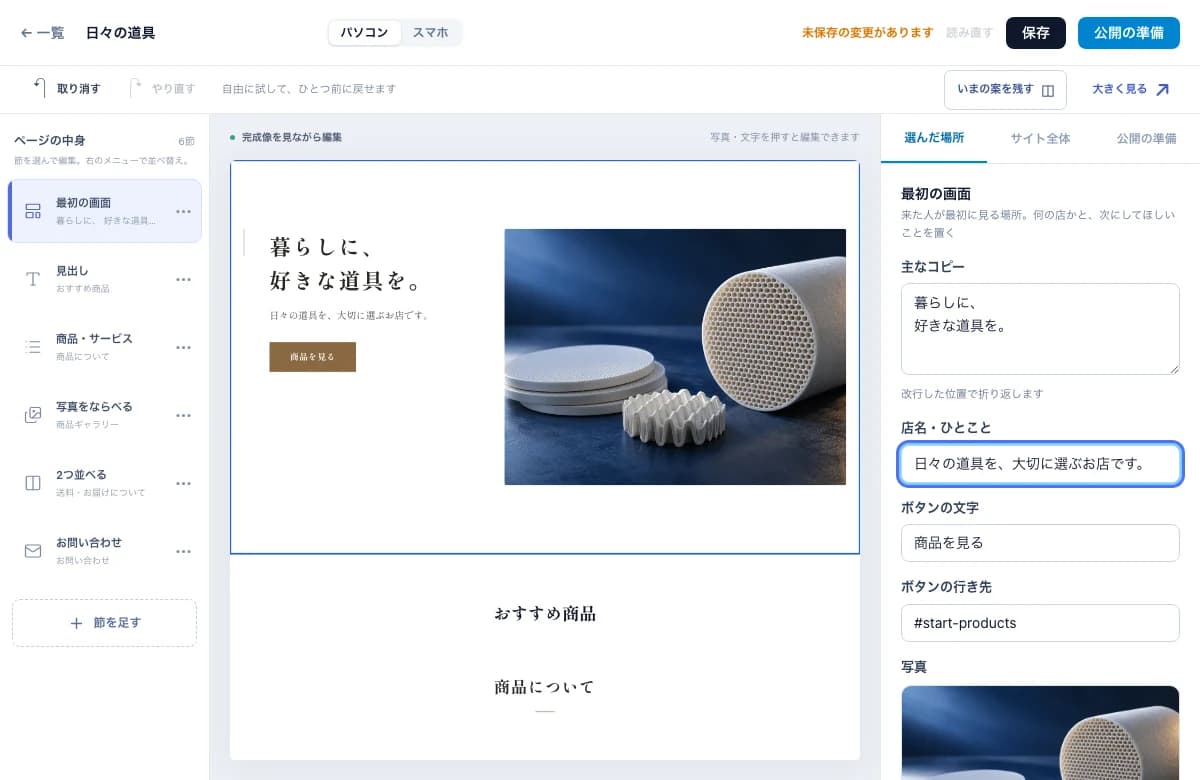This screenshot has height=780, width=1200.
Task: Click the 未保存の変更があります notice
Action: click(867, 33)
